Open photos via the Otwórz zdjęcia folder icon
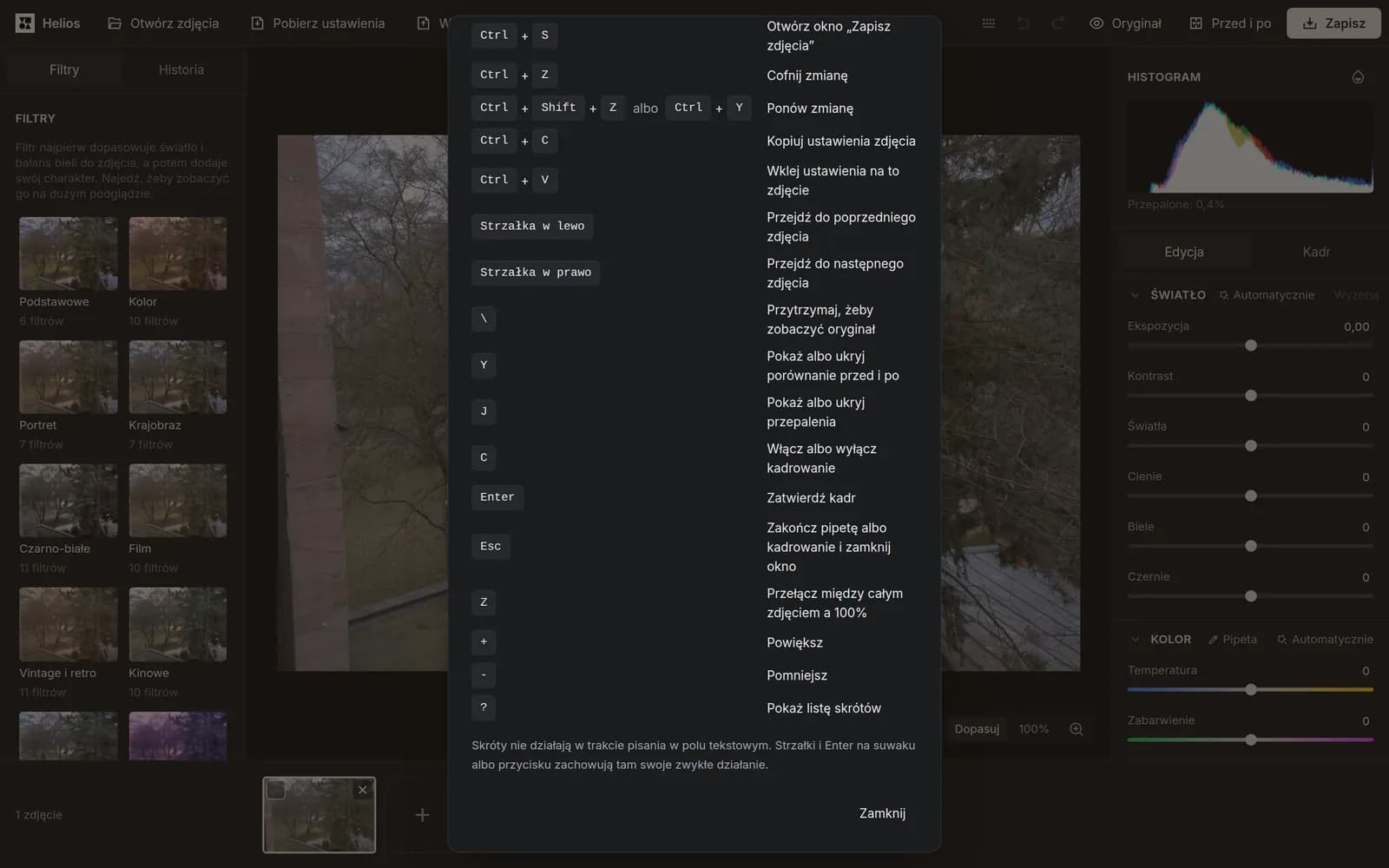The width and height of the screenshot is (1389, 868). 115,23
